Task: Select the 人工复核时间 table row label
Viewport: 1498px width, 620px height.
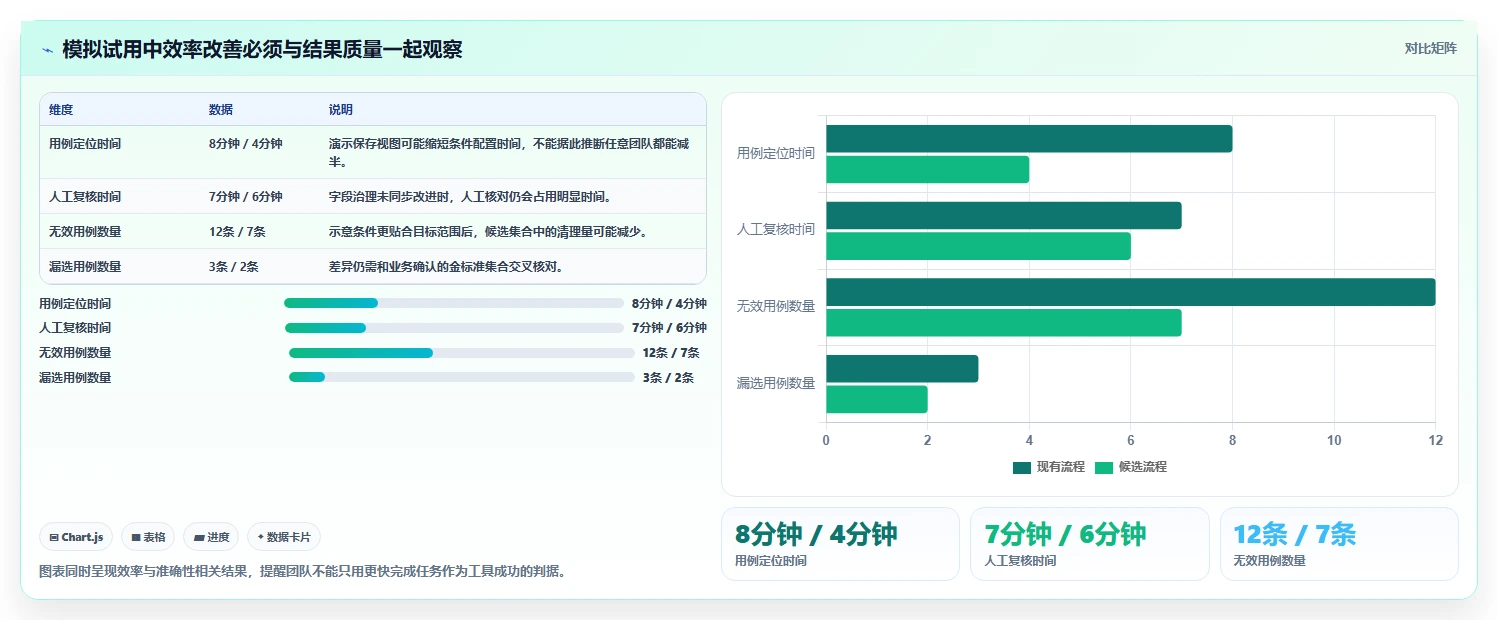Action: point(85,197)
